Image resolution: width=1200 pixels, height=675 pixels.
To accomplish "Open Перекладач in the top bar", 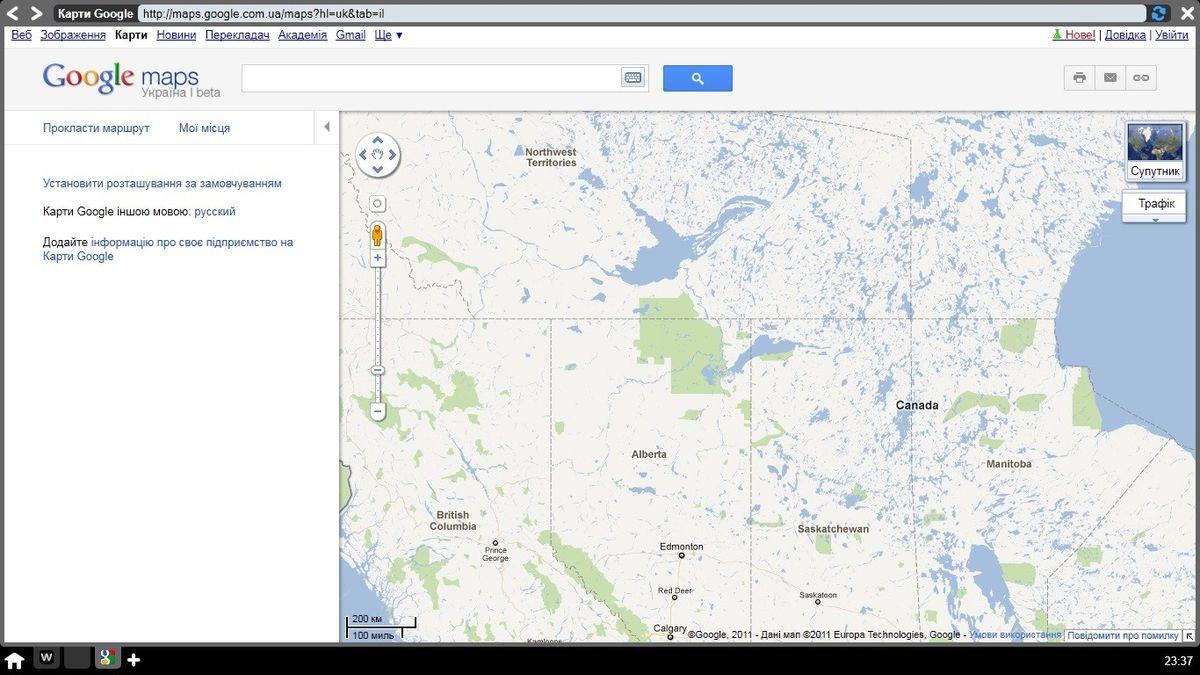I will point(237,35).
